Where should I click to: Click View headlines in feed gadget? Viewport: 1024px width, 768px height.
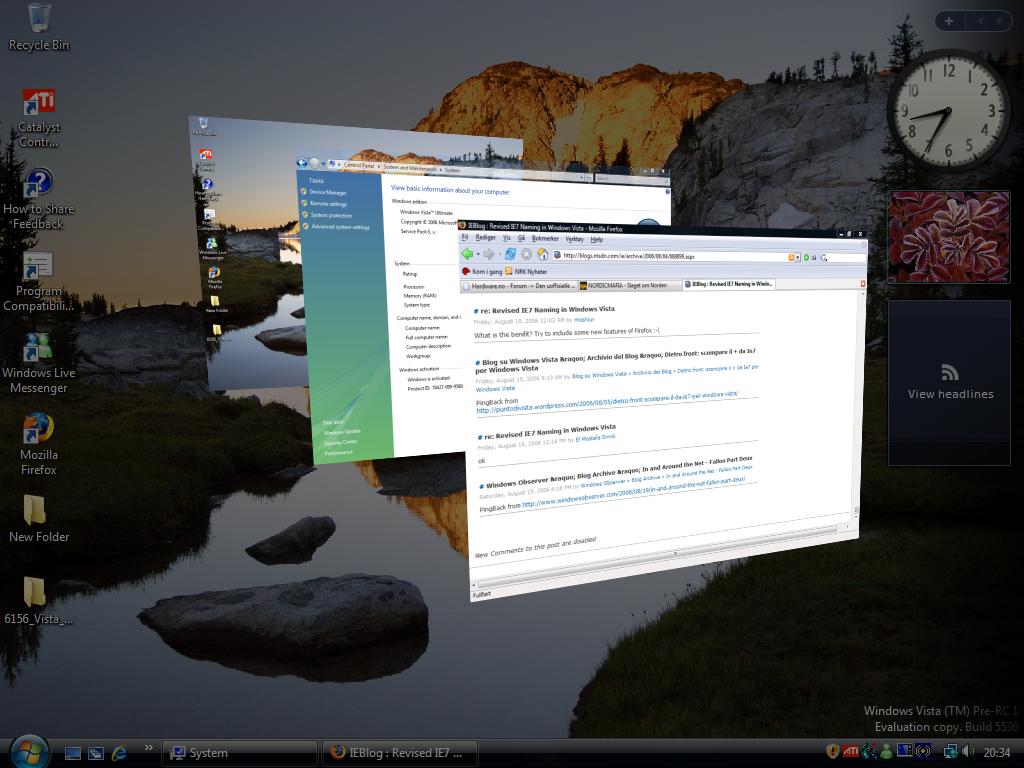tap(950, 394)
